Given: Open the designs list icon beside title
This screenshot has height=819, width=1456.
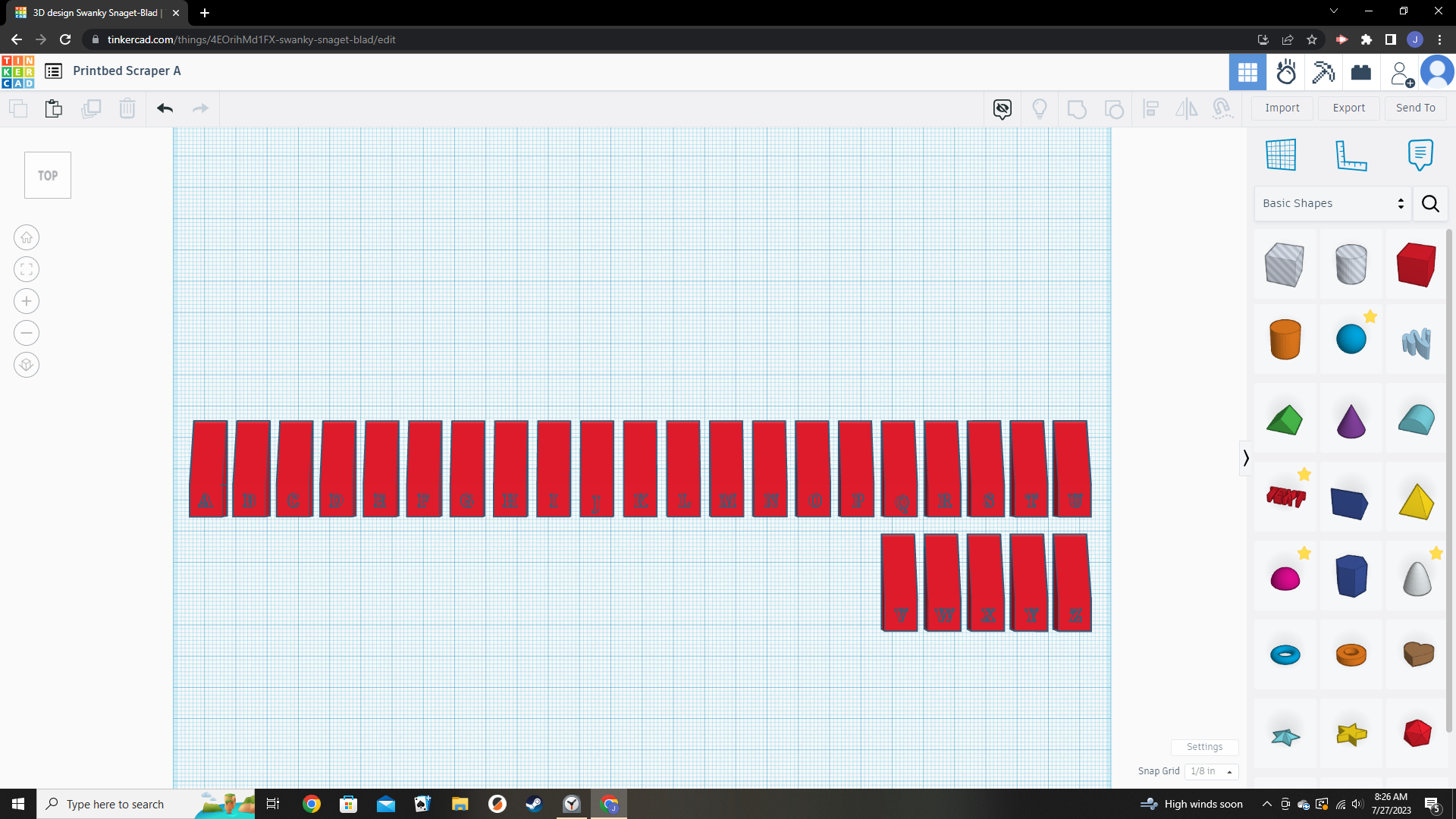Looking at the screenshot, I should point(53,71).
